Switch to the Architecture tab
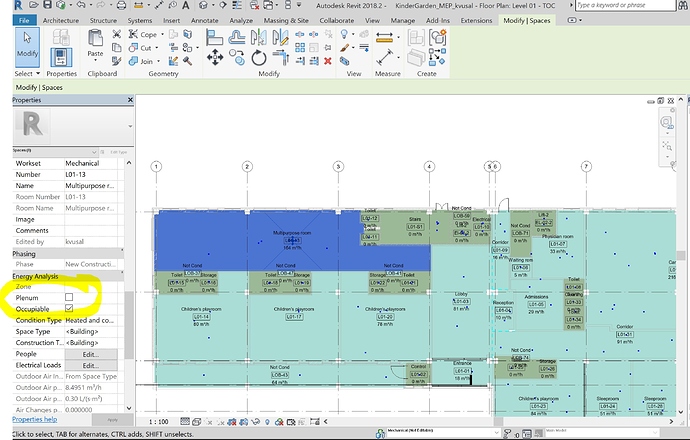Image resolution: width=690 pixels, height=440 pixels. (61, 20)
